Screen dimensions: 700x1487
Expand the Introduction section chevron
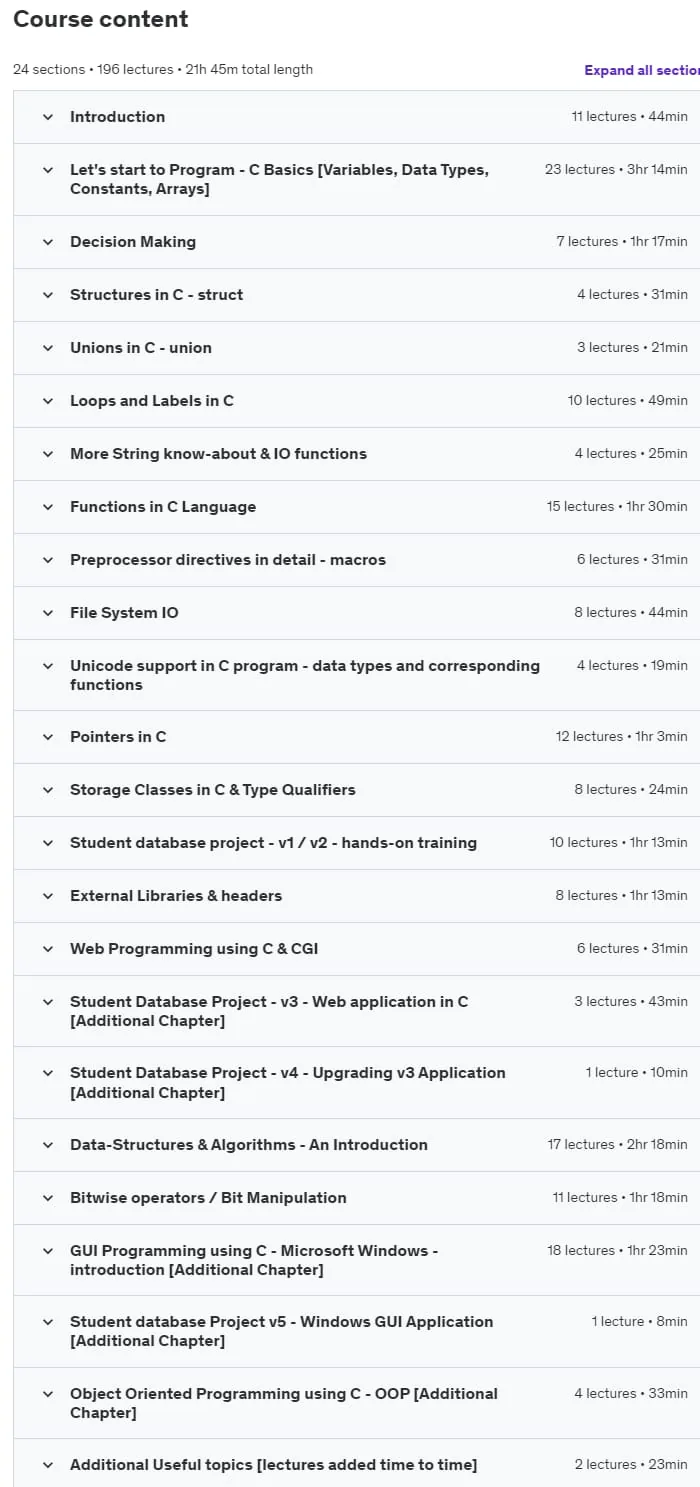click(47, 117)
